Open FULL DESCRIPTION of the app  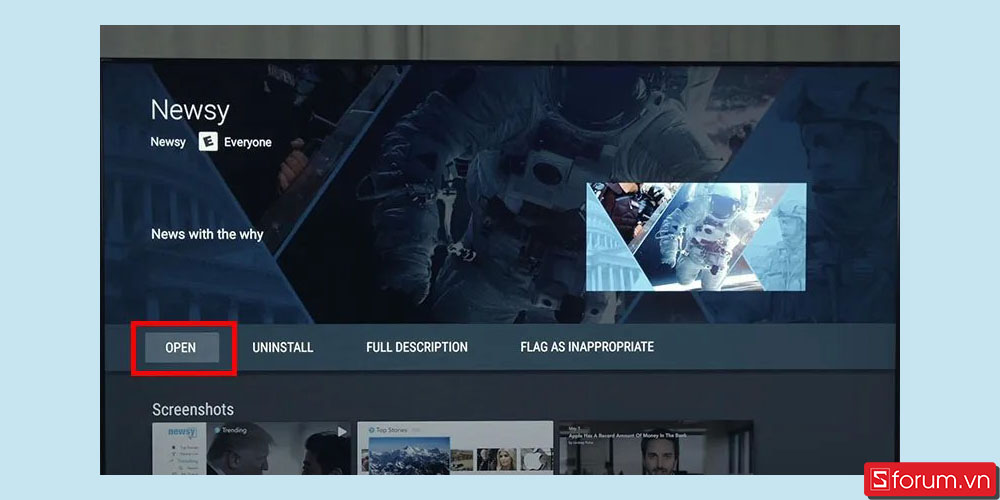click(x=416, y=348)
